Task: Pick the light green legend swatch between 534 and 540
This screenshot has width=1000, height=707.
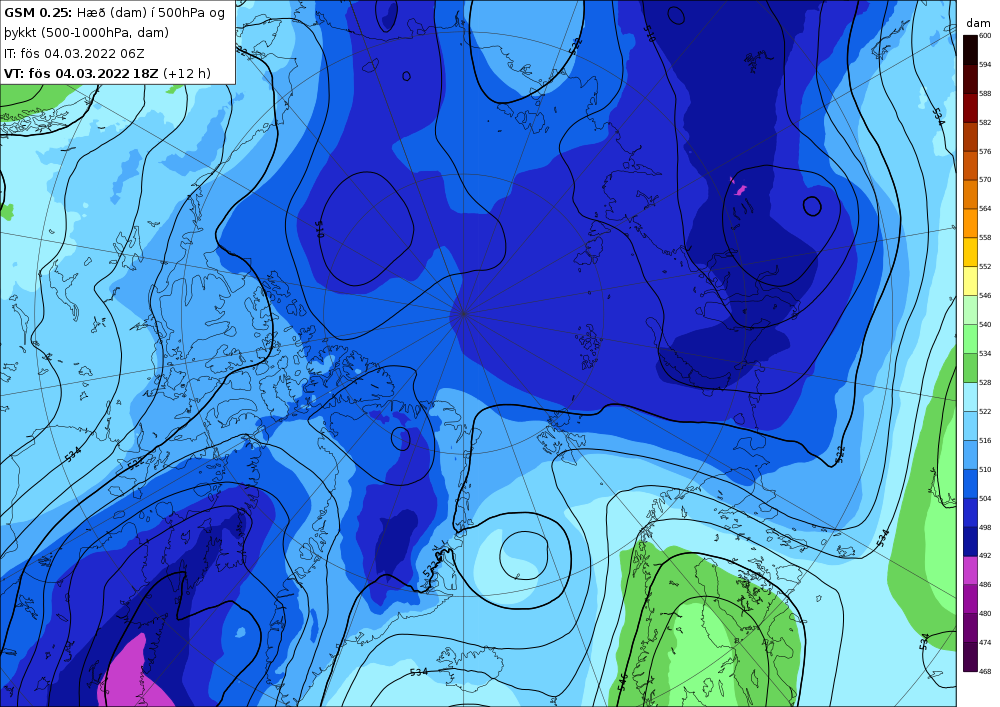Action: 970,339
